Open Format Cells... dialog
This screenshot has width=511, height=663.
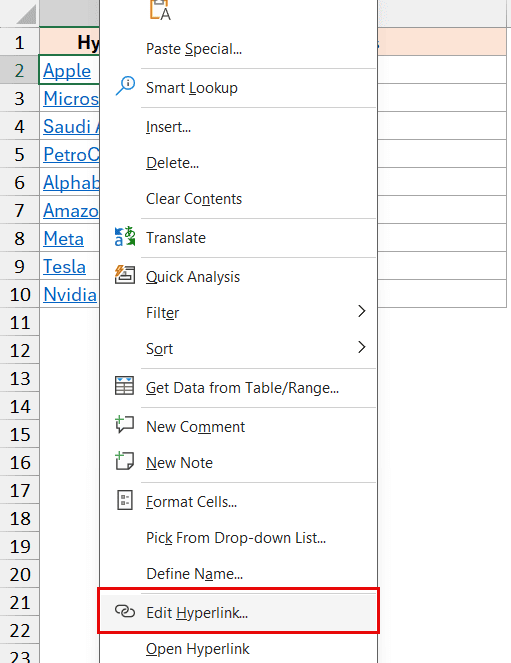coord(191,502)
